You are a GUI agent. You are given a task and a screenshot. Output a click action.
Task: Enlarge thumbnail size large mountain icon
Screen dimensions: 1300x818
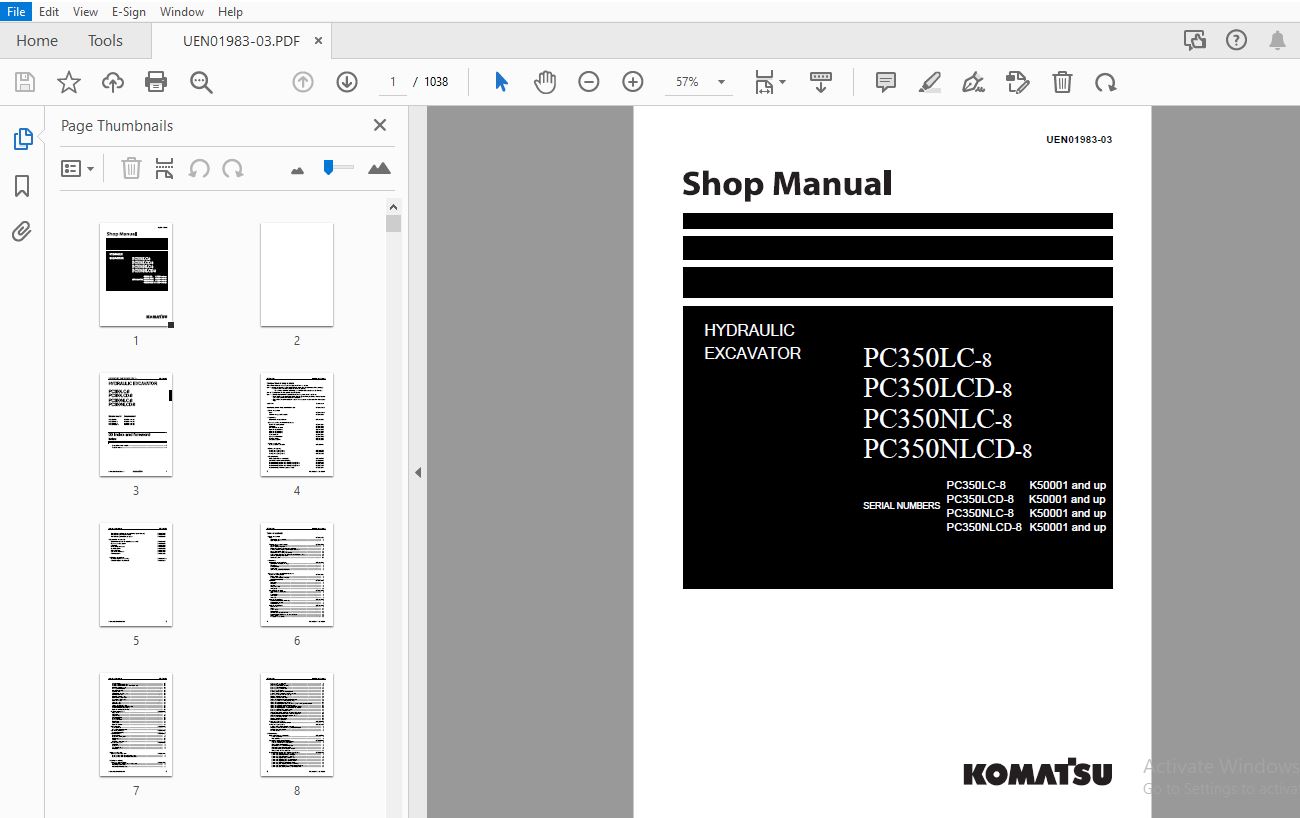(x=379, y=169)
